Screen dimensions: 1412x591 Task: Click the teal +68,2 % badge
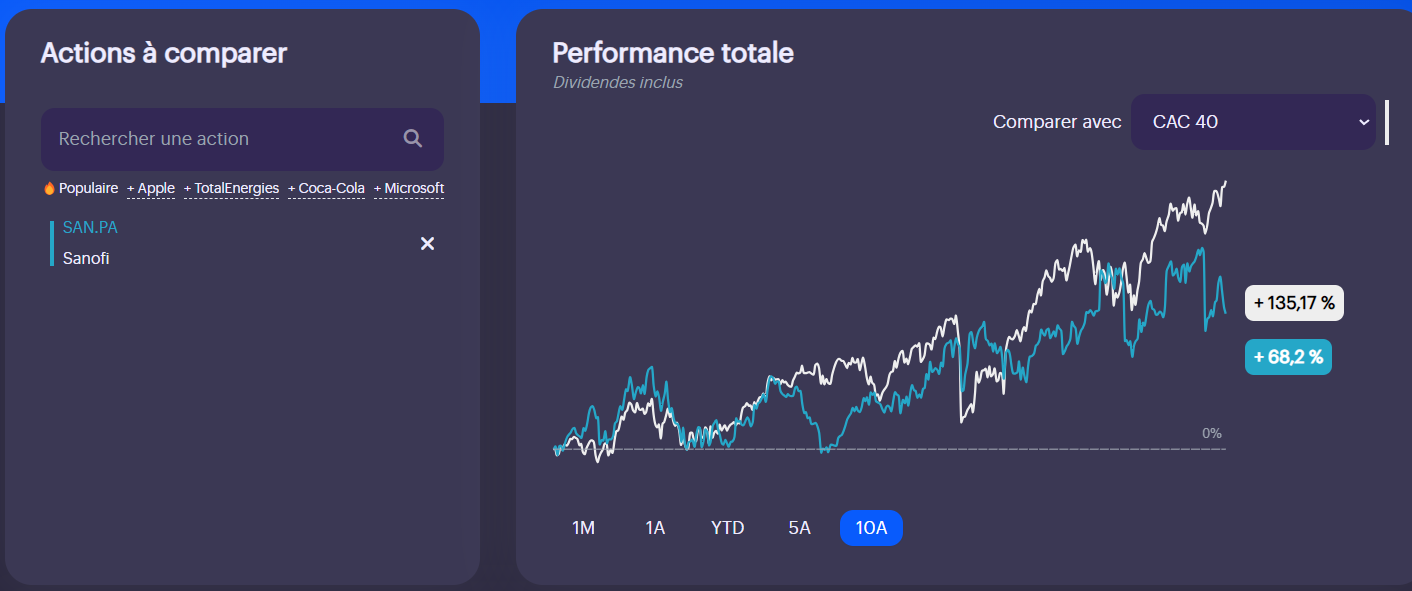click(x=1288, y=357)
